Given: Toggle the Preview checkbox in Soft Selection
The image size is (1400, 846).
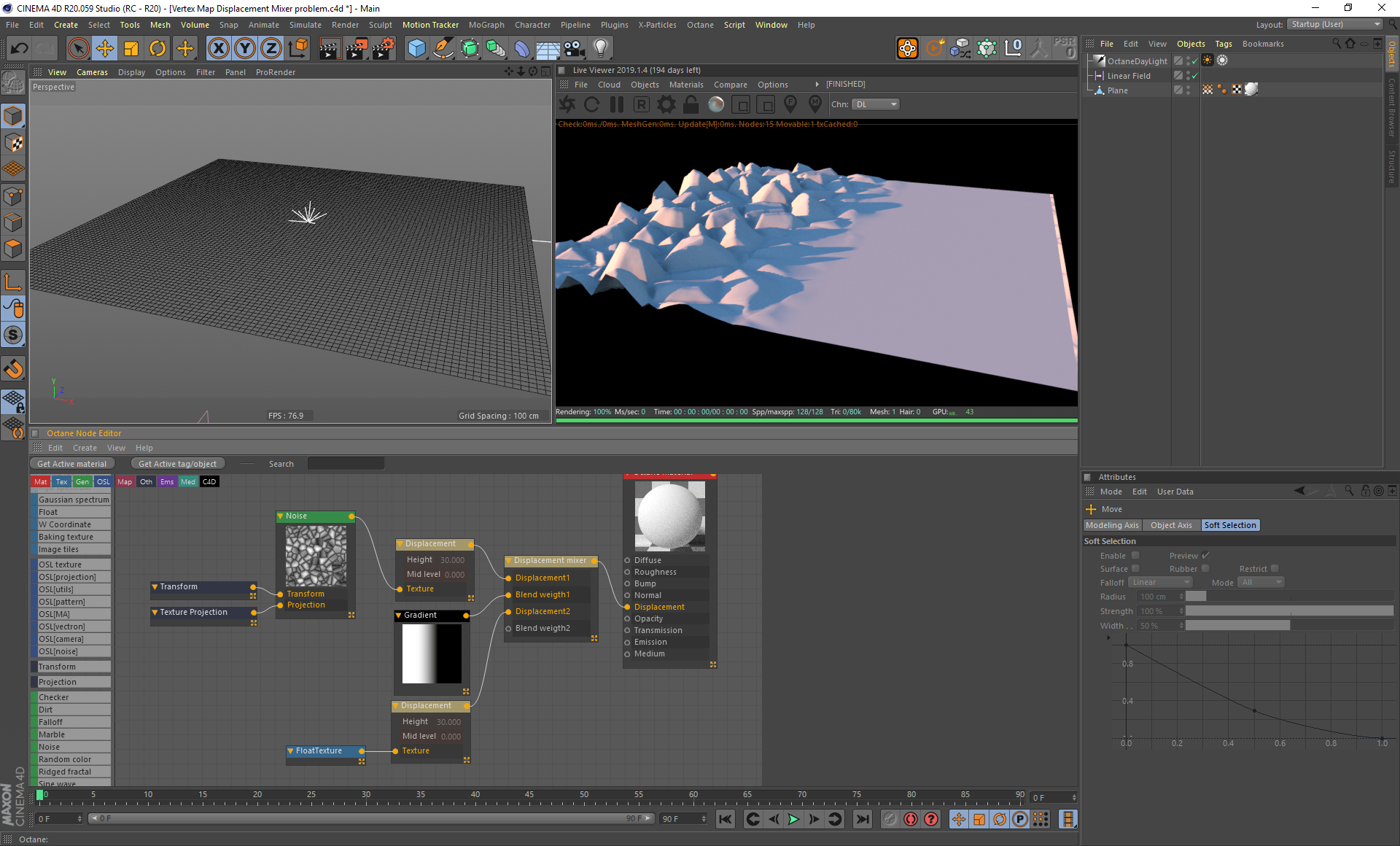Looking at the screenshot, I should click(1206, 556).
